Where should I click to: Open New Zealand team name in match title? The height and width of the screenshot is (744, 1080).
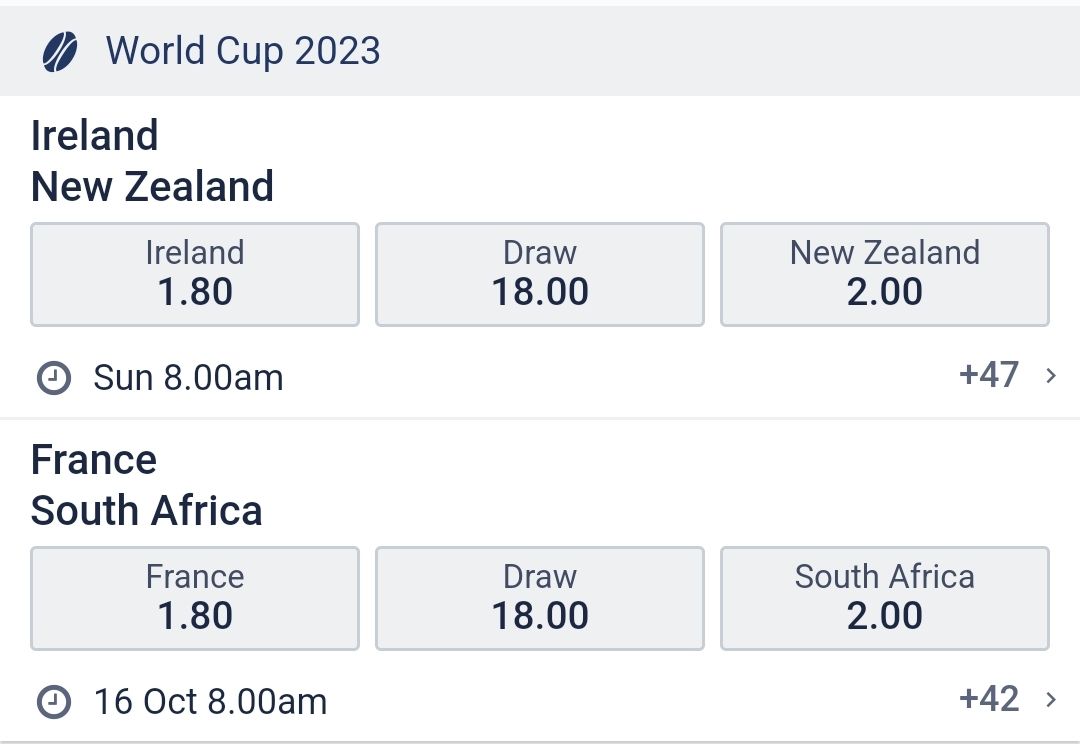point(152,186)
